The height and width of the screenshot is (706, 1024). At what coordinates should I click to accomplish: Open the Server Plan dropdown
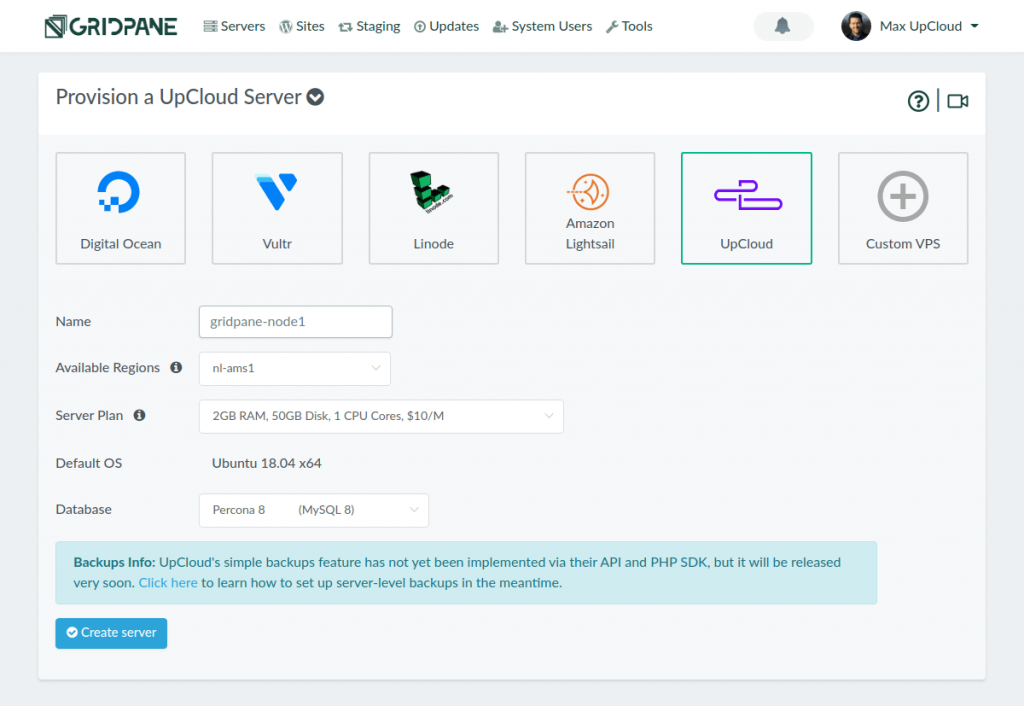pyautogui.click(x=381, y=416)
